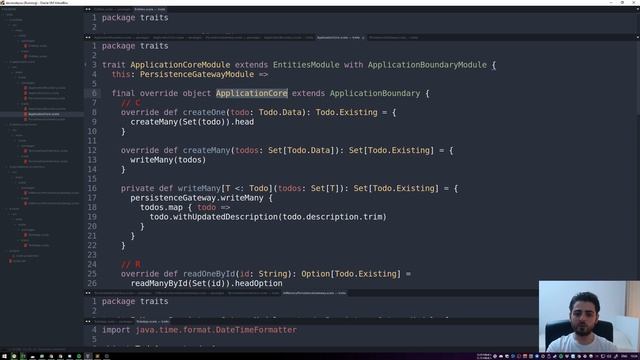Open the tab list dropdown of the ApplicationCore pane

tap(637, 38)
